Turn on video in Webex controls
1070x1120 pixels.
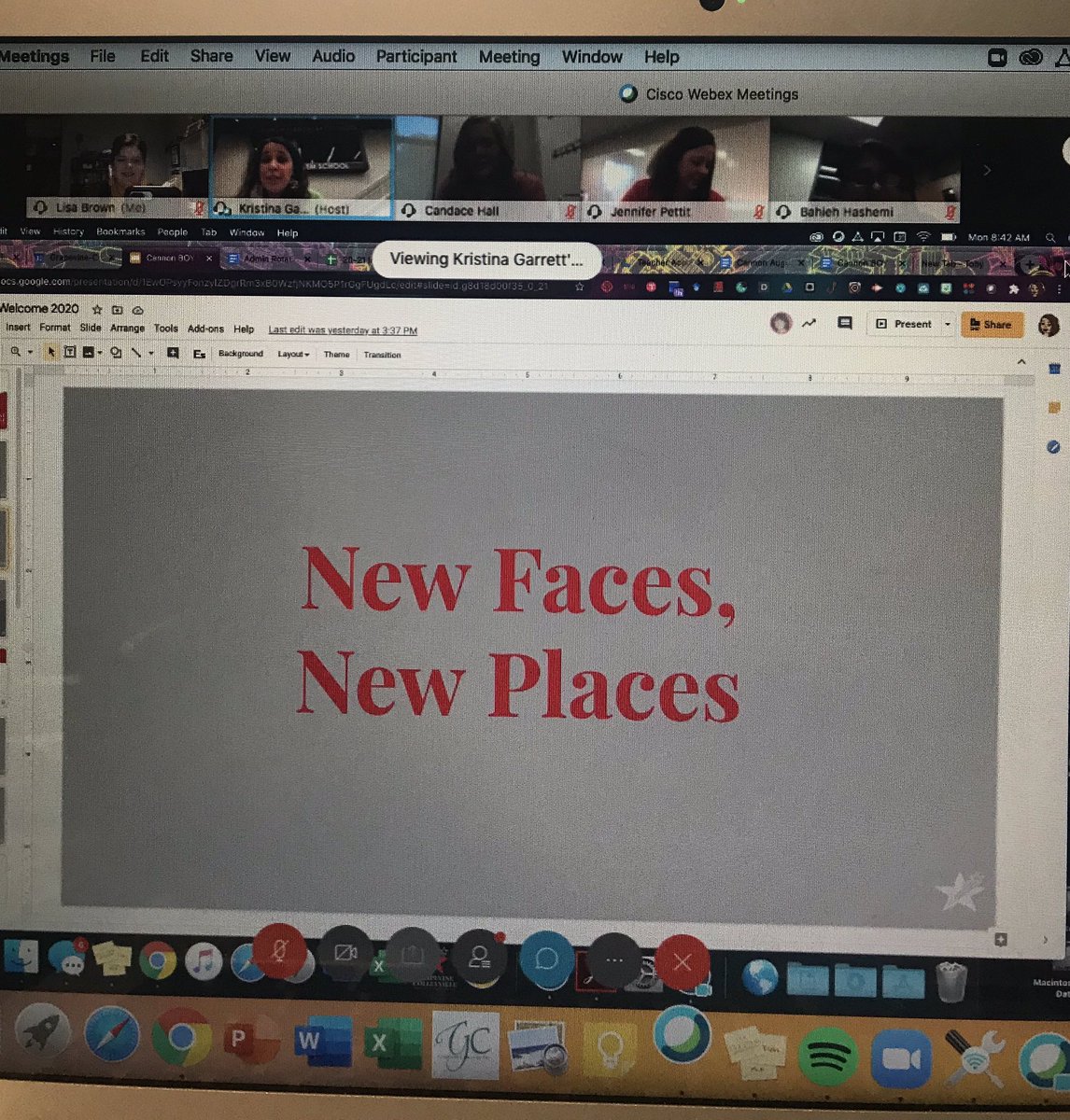345,952
